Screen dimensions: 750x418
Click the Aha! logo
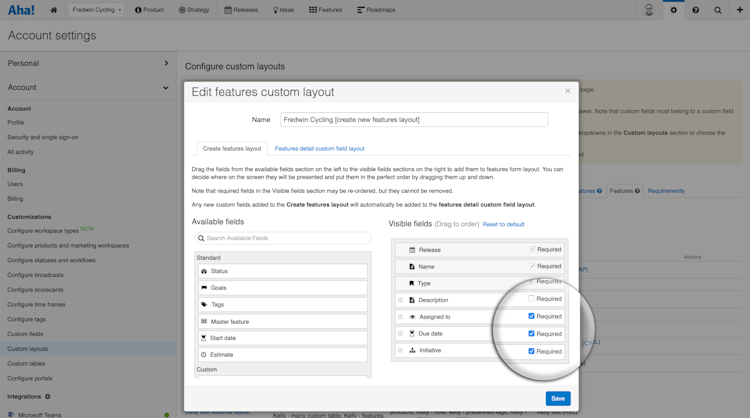(x=21, y=10)
